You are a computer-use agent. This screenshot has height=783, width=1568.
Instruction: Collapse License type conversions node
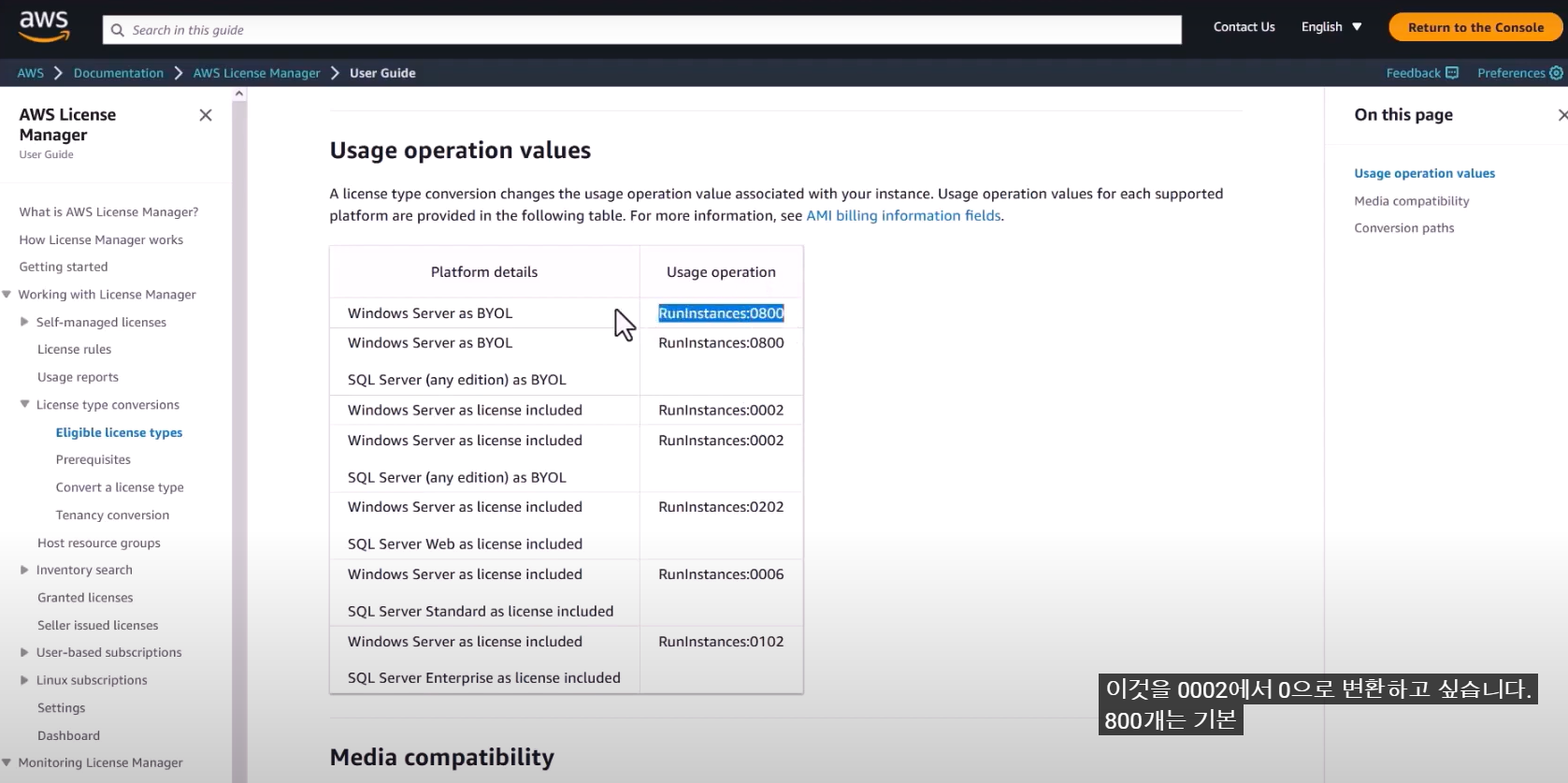(24, 405)
